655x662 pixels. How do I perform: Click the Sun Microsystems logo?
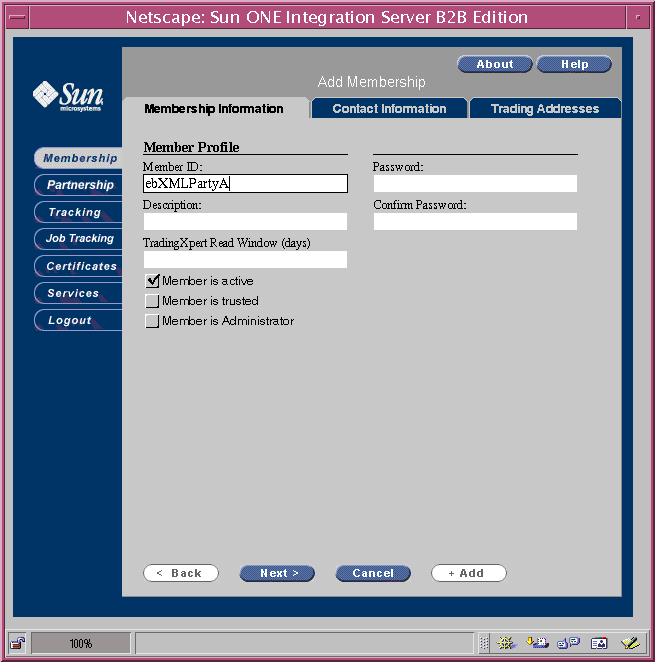68,97
